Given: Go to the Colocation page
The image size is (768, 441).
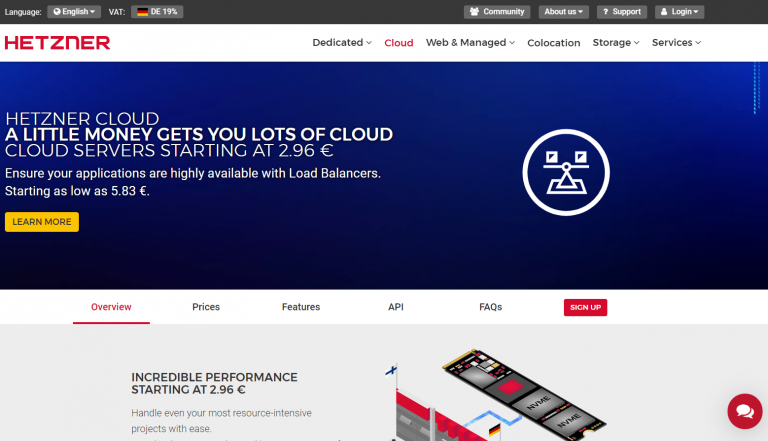Looking at the screenshot, I should coord(553,43).
